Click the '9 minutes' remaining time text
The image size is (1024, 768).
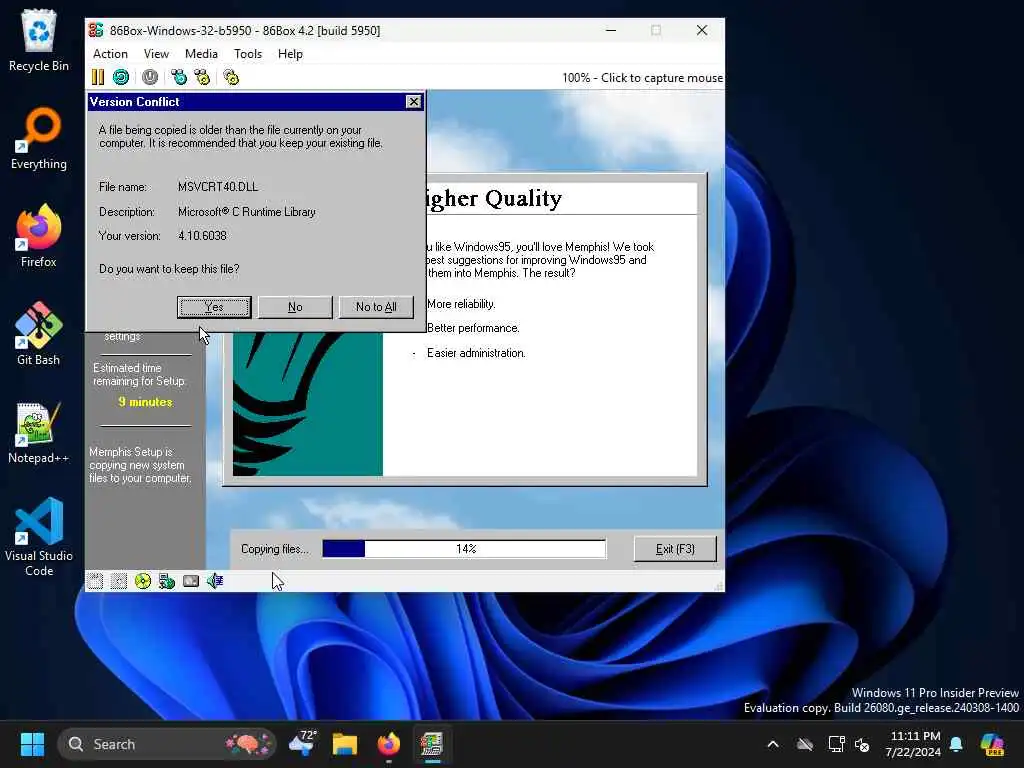pos(146,402)
